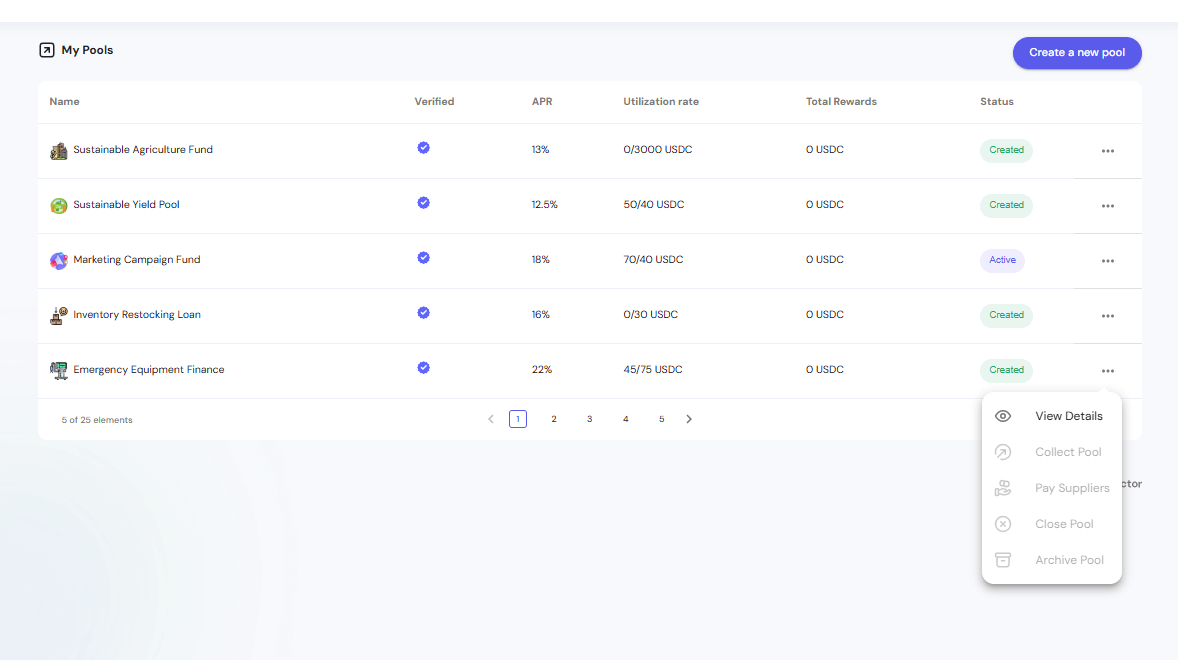Click the Marketing Campaign Fund icon
Screen dimensions: 1178x660
coord(59,261)
